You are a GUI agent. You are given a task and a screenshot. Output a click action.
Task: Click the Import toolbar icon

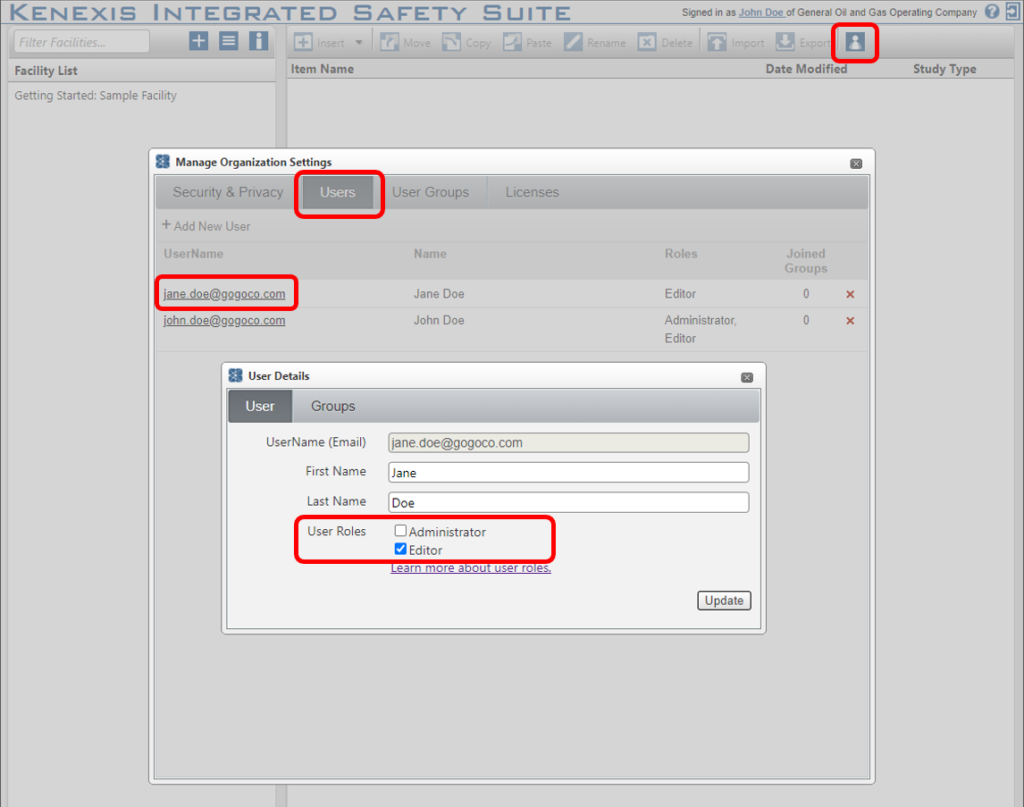pos(718,42)
